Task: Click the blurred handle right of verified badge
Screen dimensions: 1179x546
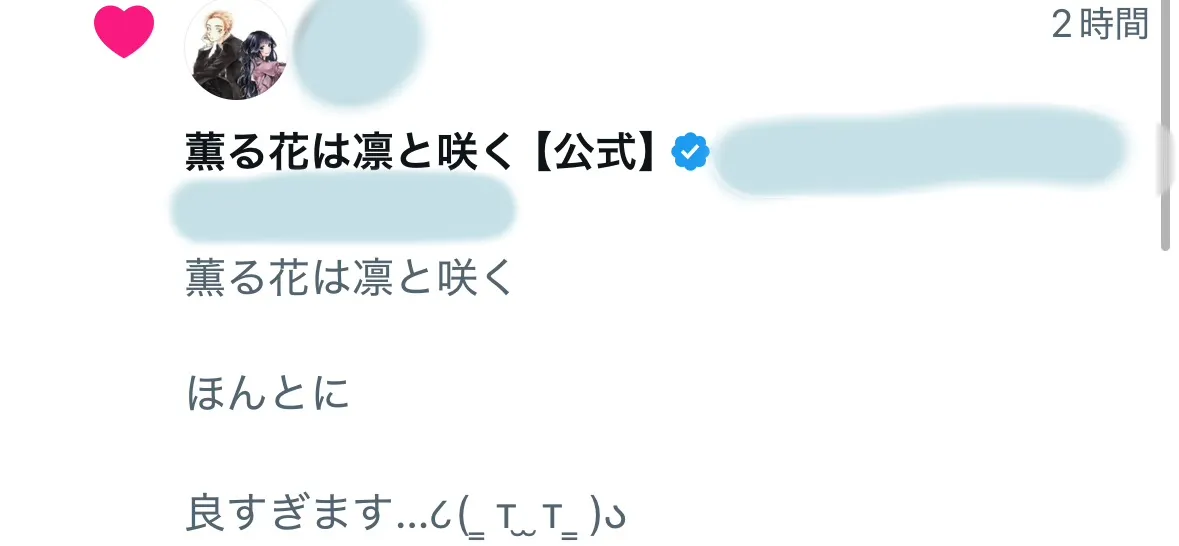Action: click(x=920, y=152)
